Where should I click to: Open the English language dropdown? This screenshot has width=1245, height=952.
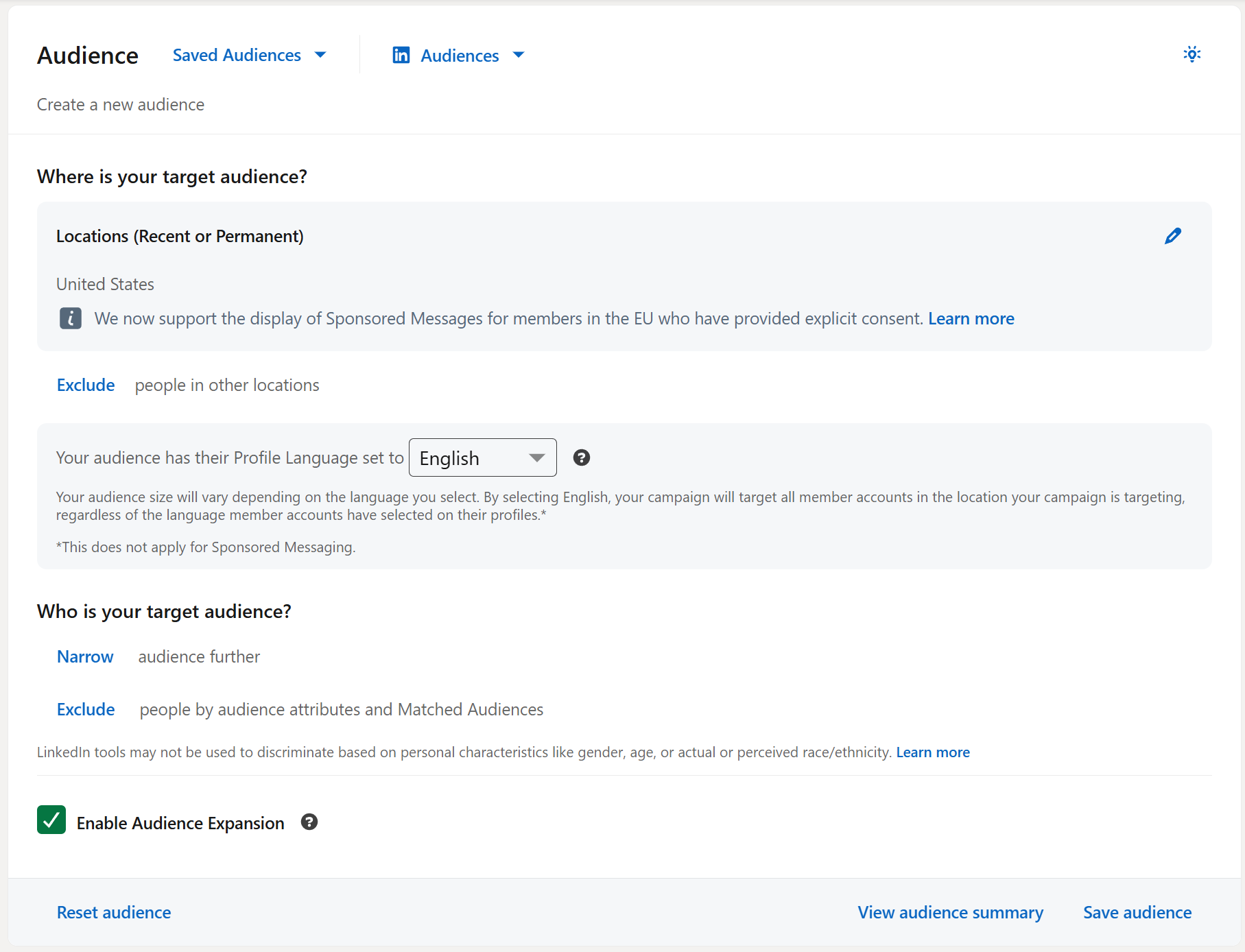pyautogui.click(x=483, y=457)
